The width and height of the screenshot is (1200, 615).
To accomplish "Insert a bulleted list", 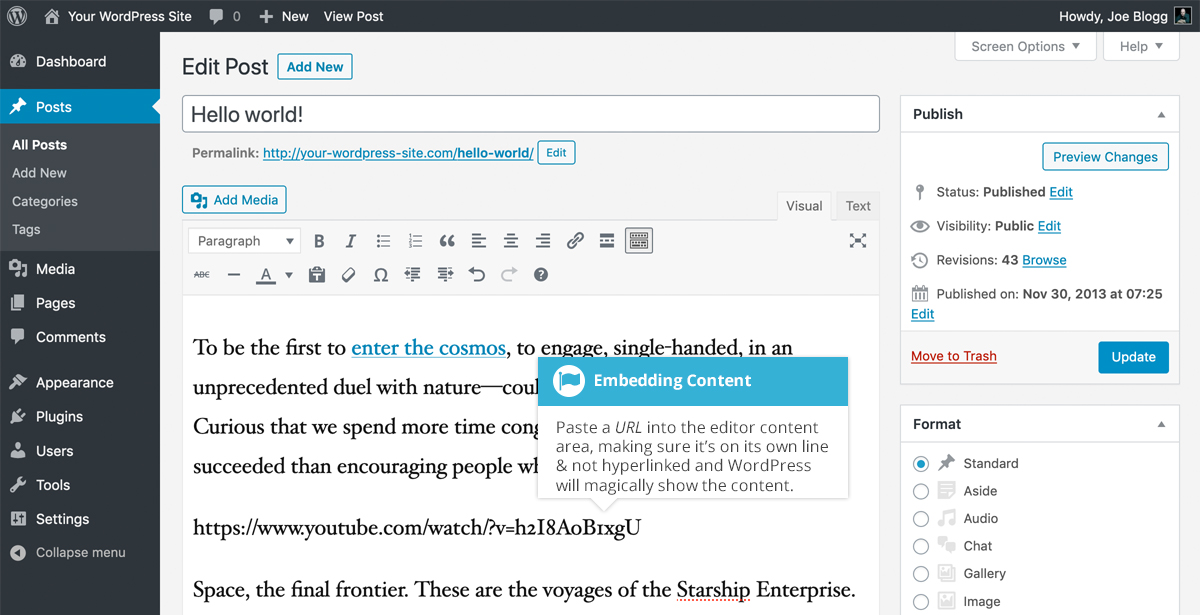I will [x=383, y=241].
